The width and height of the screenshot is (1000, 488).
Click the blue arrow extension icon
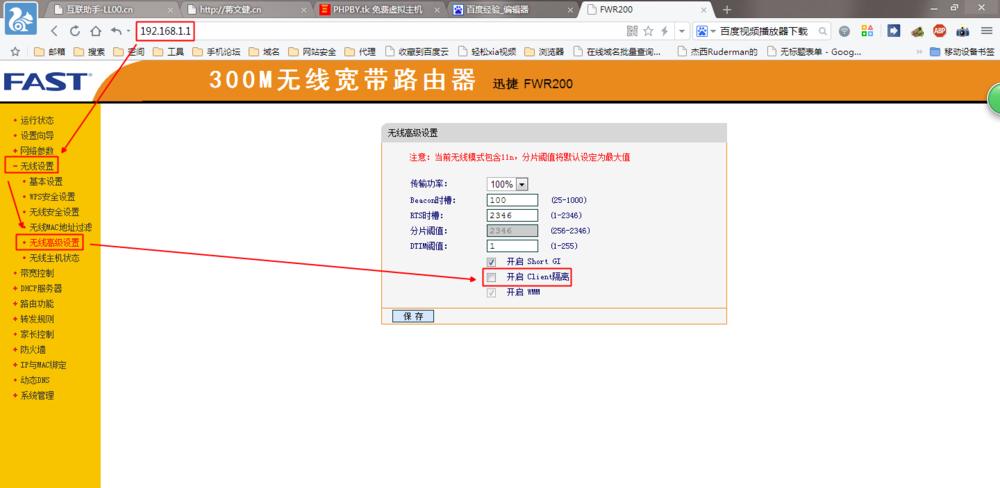click(893, 31)
